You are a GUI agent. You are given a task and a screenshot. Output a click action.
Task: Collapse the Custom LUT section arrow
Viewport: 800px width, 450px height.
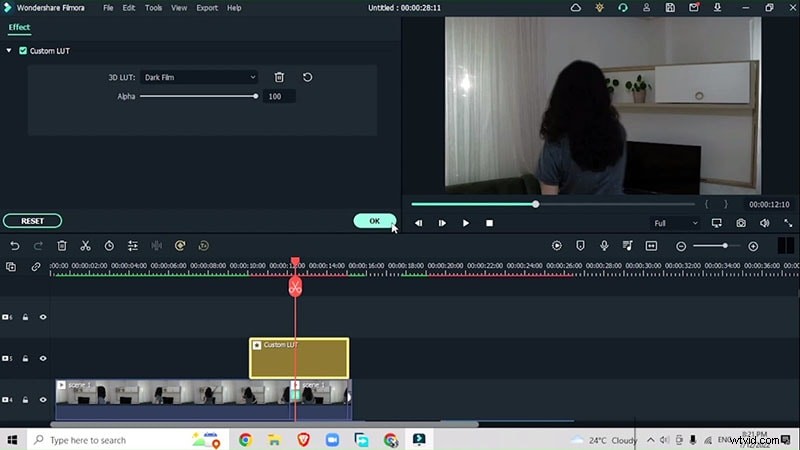tap(9, 50)
